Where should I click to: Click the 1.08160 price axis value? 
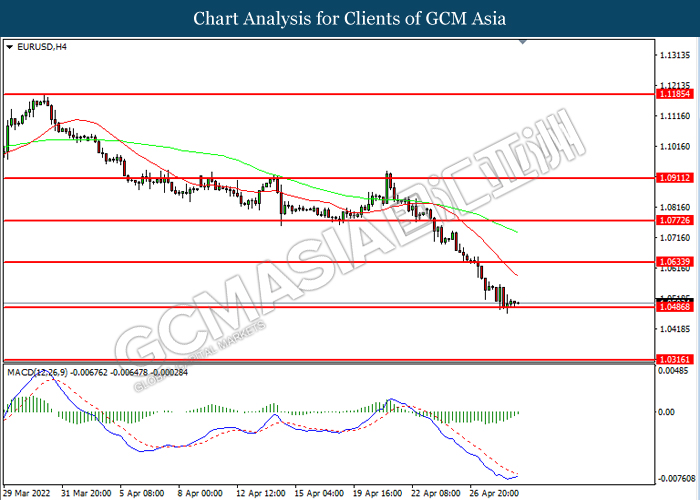675,207
